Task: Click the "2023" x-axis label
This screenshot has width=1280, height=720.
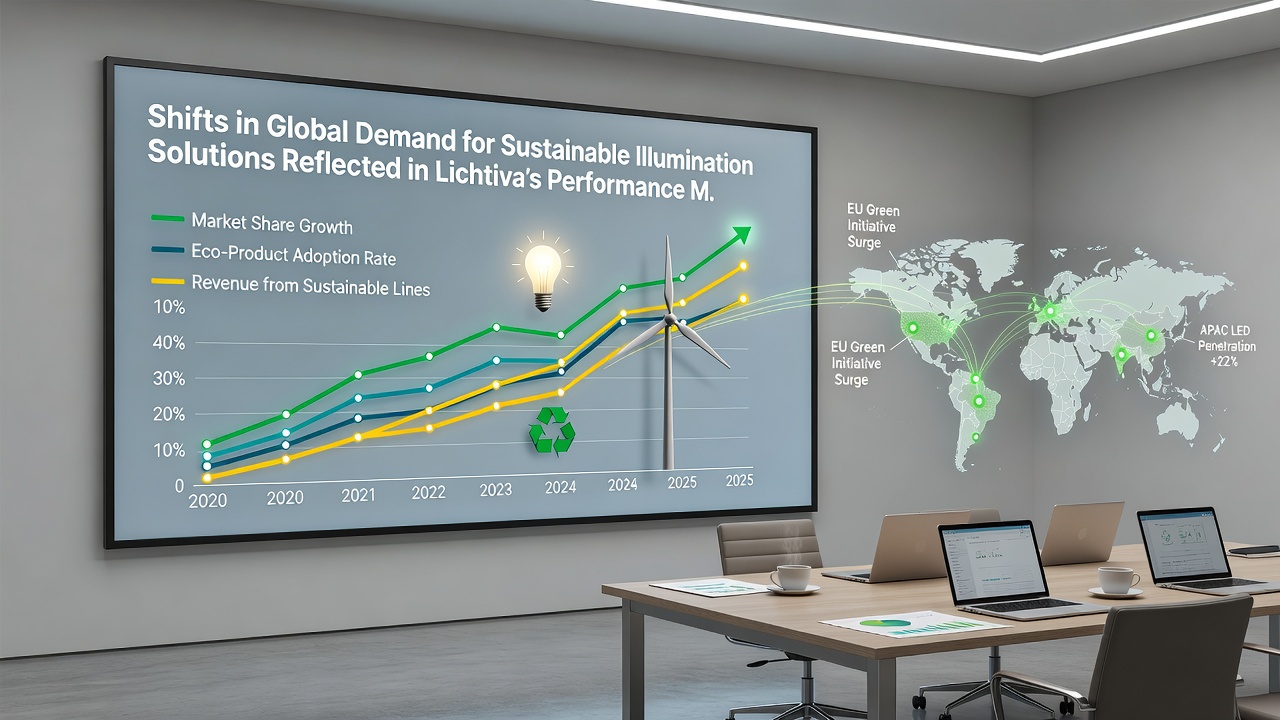Action: [x=495, y=490]
